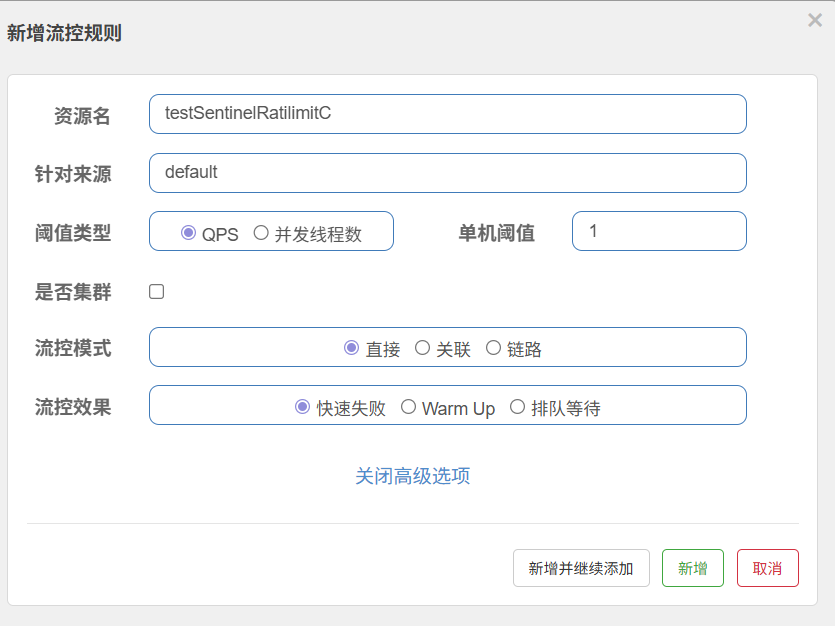The height and width of the screenshot is (626, 835).
Task: Click the 流控模式 label text
Action: click(73, 349)
